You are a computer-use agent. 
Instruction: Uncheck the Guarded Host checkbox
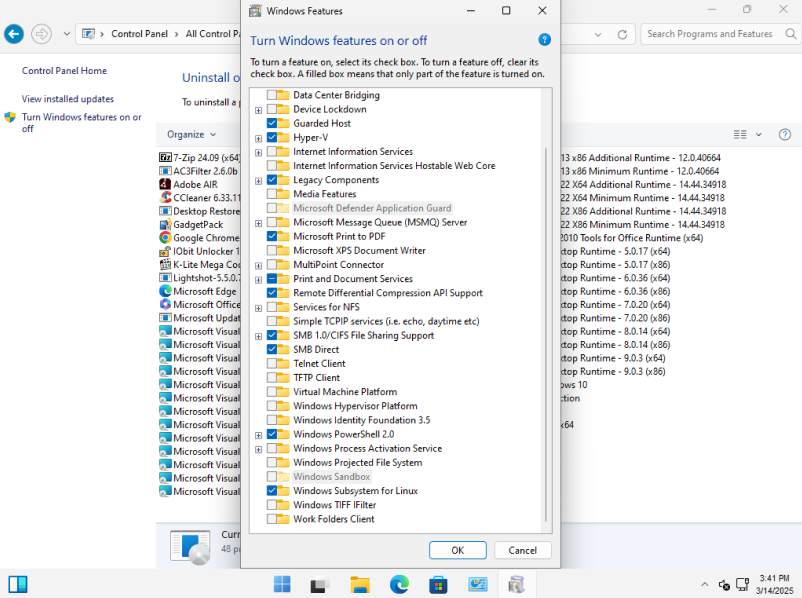[272, 123]
